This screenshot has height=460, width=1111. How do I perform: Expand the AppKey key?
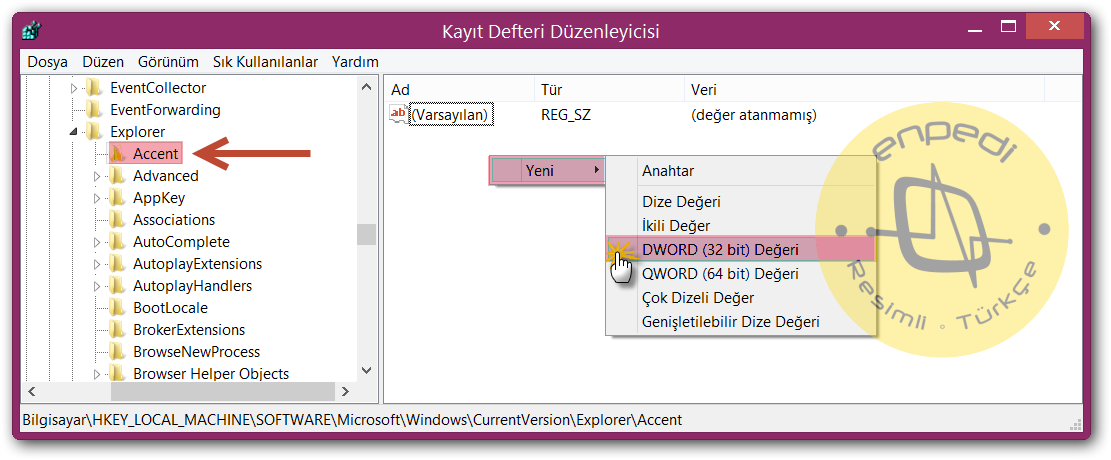point(97,198)
